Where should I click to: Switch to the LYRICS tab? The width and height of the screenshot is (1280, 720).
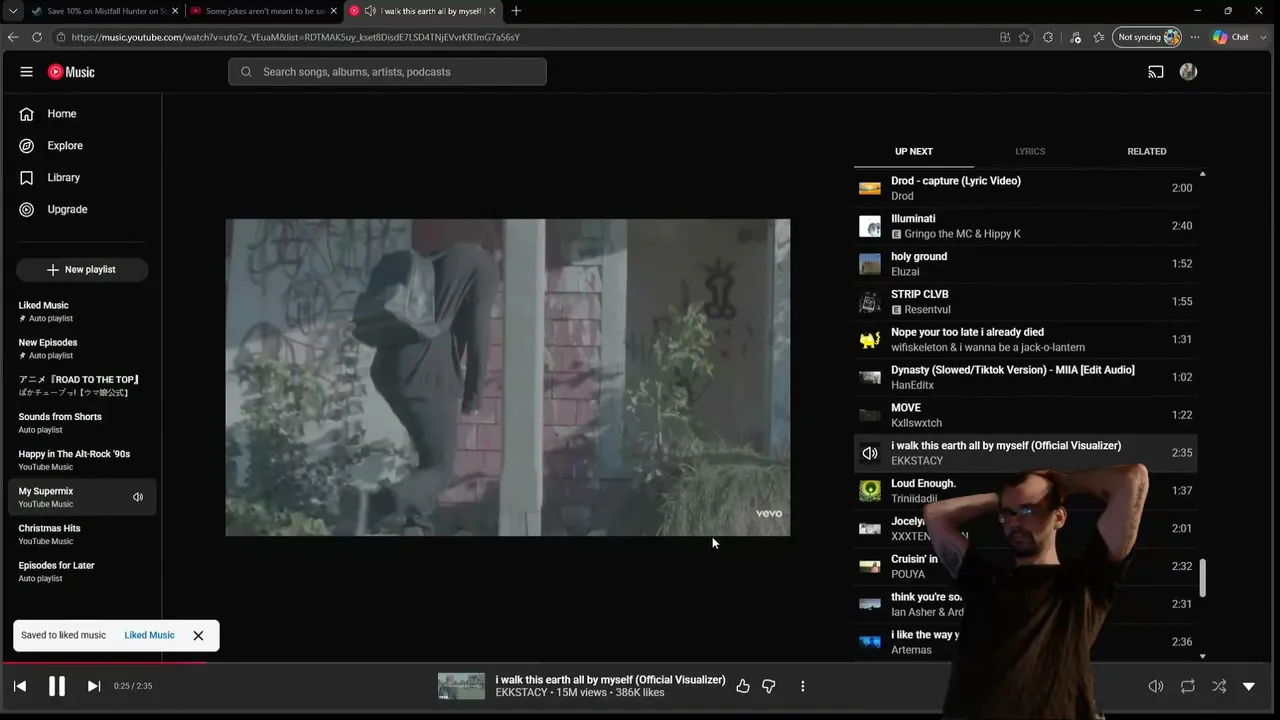(1030, 152)
